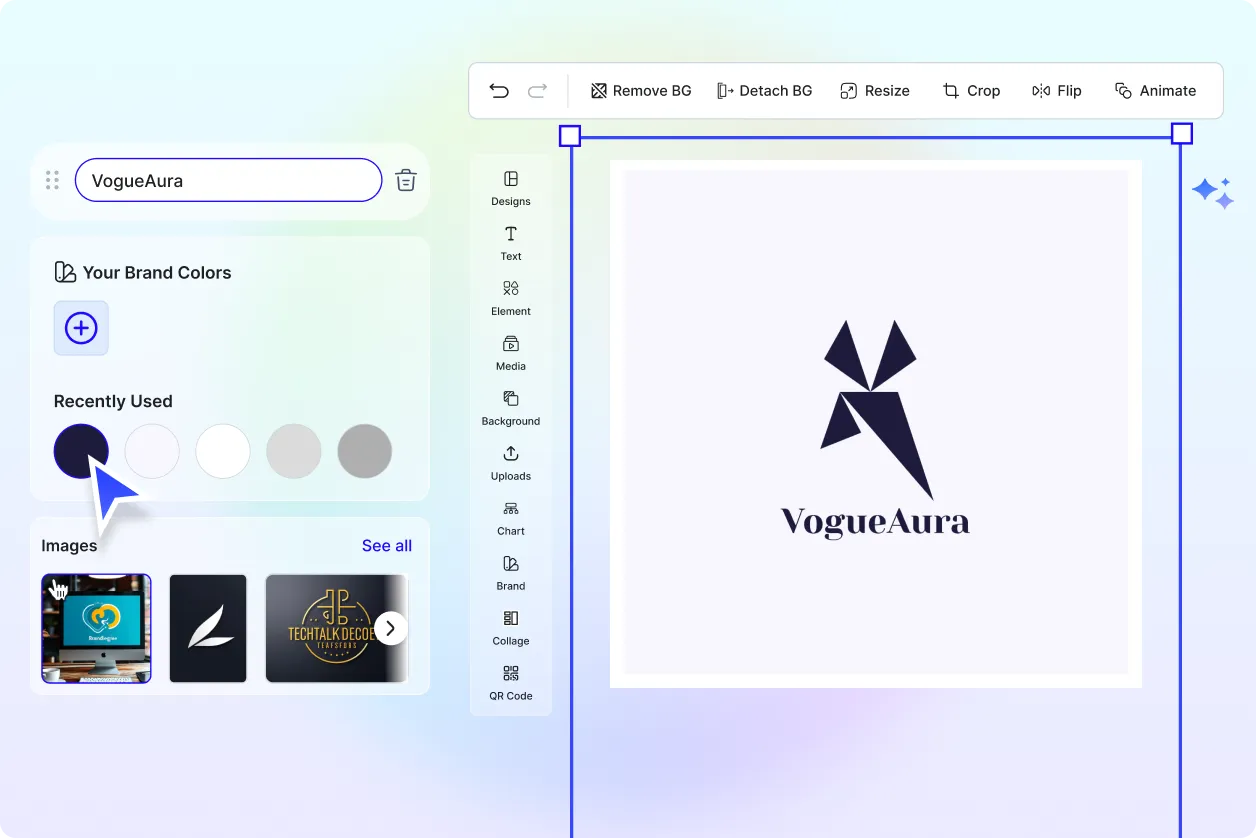Open the QR Code tool
1256x838 pixels.
511,682
